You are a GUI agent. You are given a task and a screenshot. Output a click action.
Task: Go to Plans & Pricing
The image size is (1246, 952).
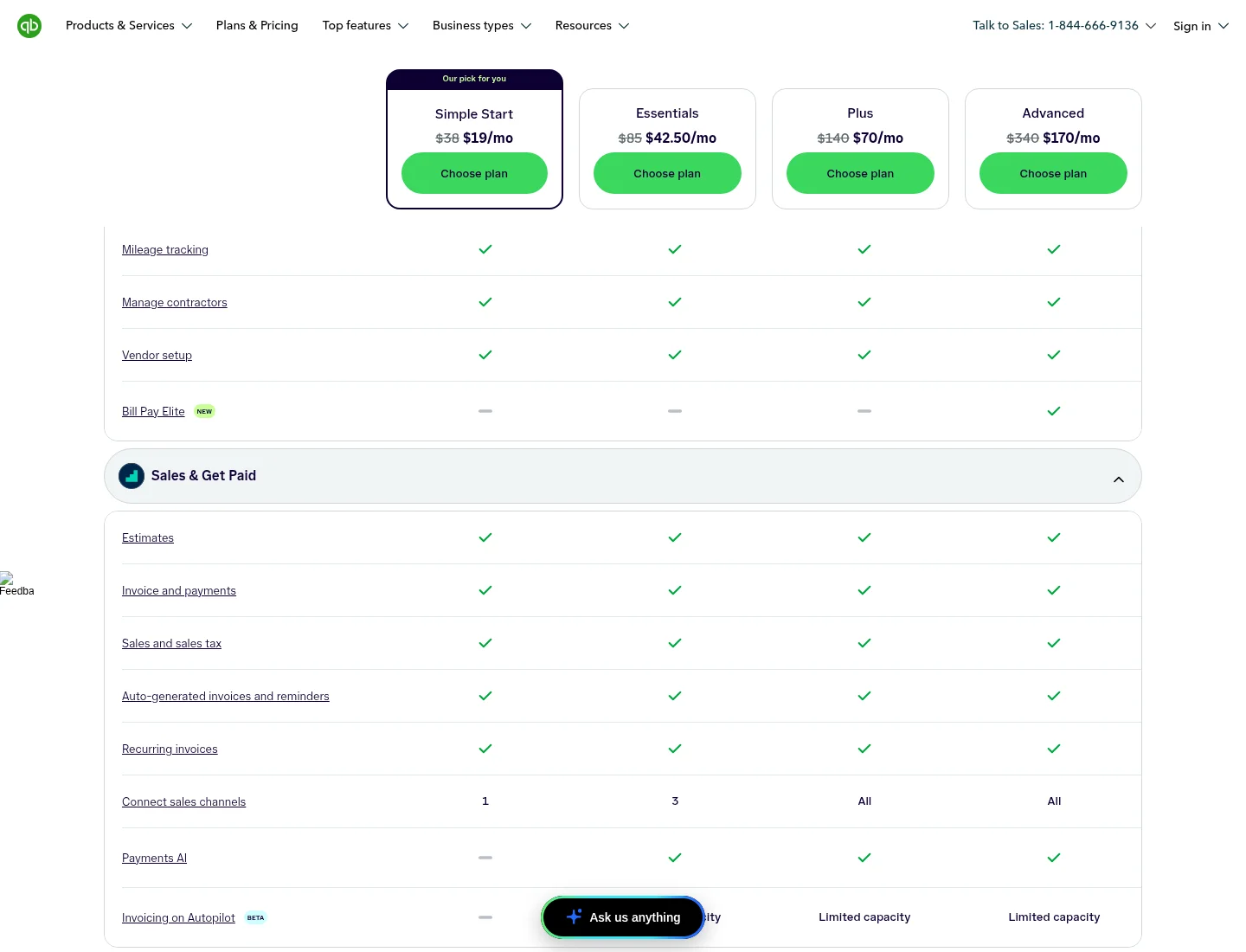point(257,26)
